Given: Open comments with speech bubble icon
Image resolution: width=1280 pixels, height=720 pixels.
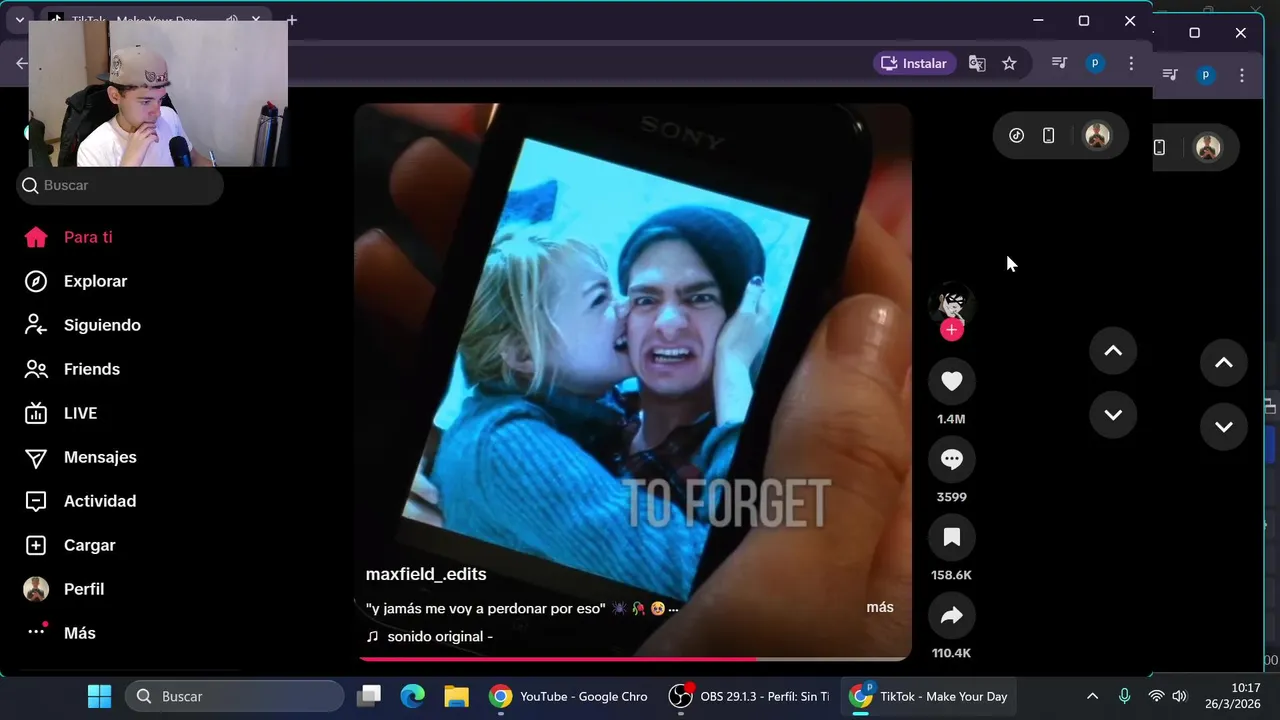Looking at the screenshot, I should 951,459.
